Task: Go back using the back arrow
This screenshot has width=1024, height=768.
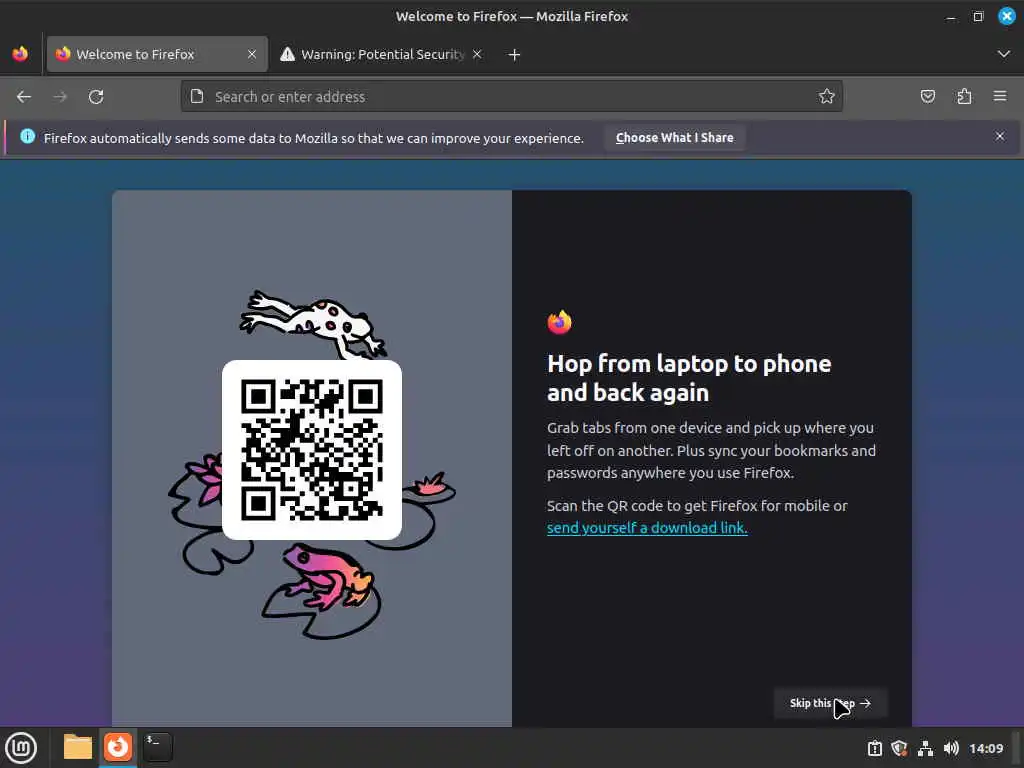Action: [24, 97]
